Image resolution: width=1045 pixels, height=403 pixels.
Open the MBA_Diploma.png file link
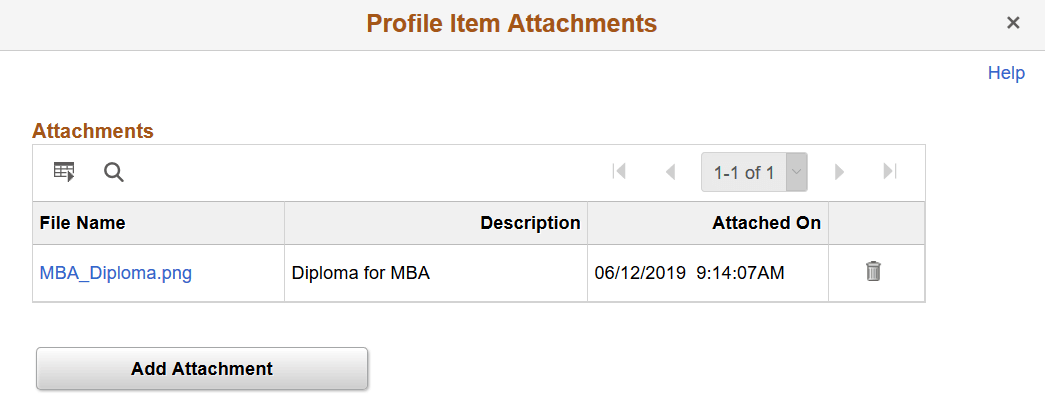click(116, 272)
